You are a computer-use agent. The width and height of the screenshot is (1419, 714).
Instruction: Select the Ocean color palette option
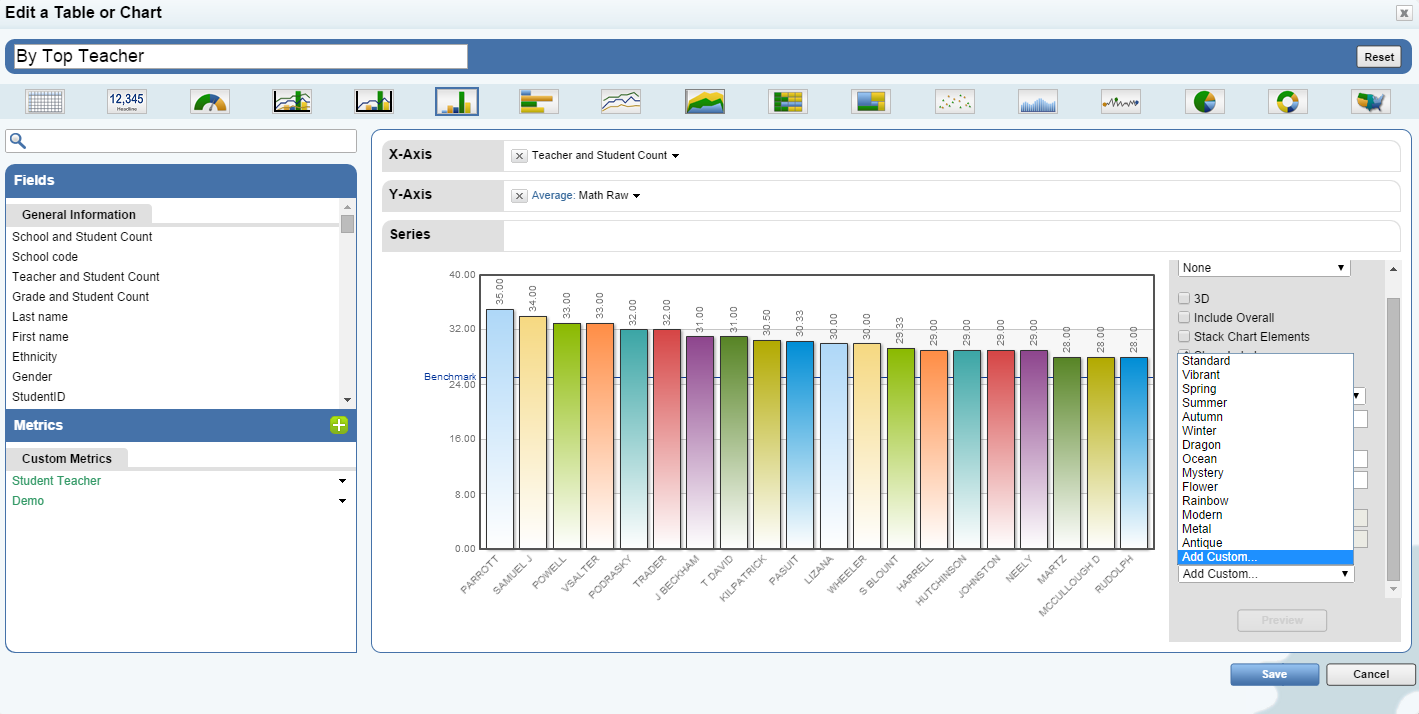pos(1199,459)
